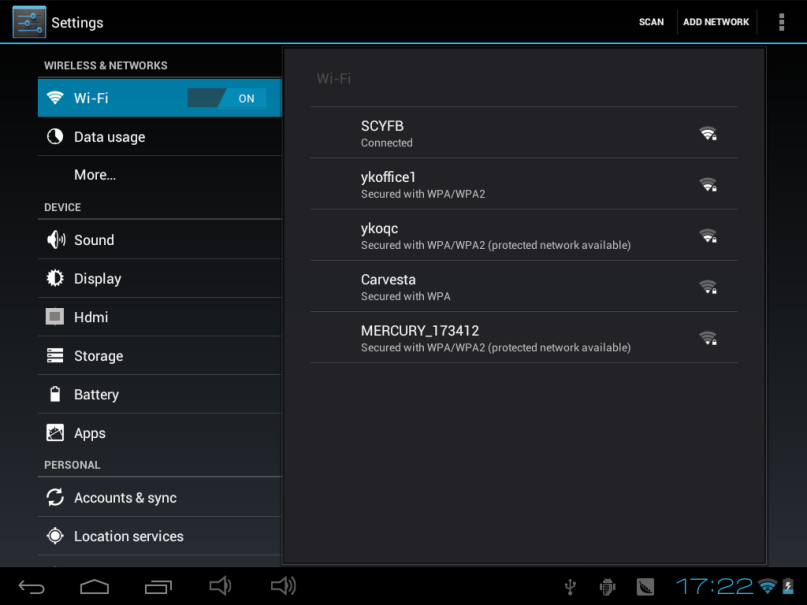The image size is (807, 605).
Task: Tap the Home navigation button
Action: point(95,586)
